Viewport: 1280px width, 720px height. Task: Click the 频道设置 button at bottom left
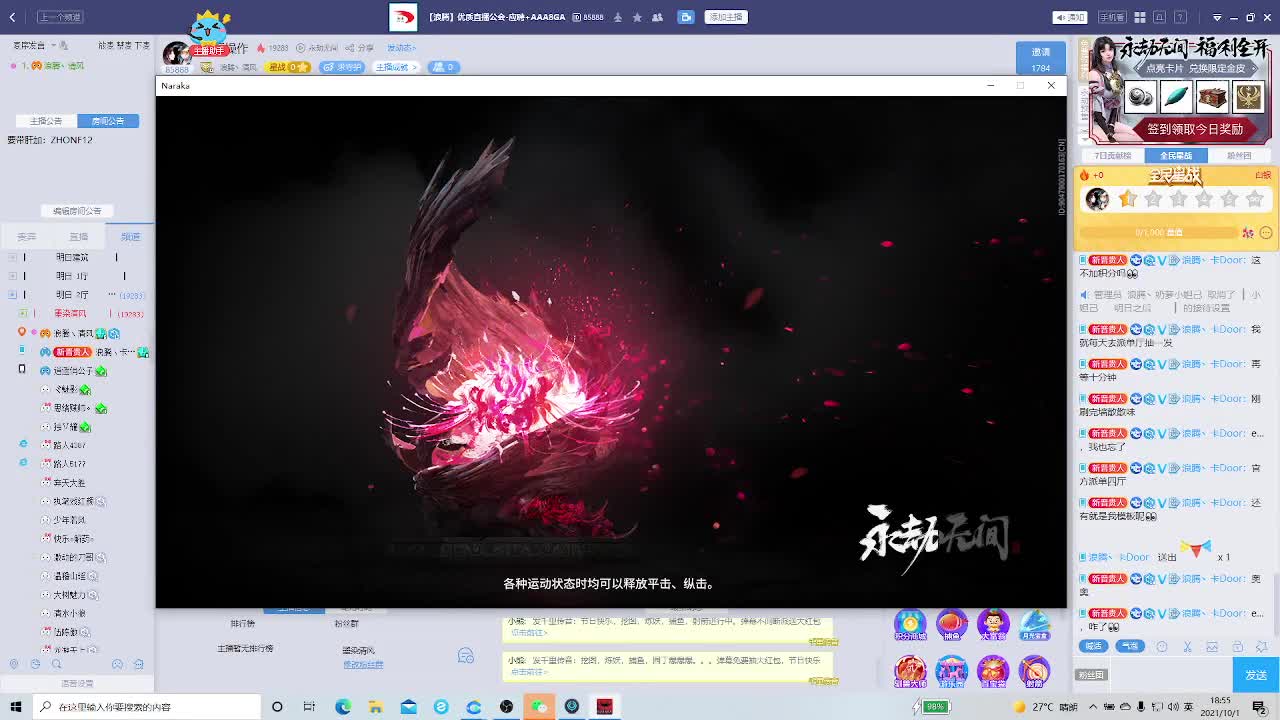pos(77,684)
